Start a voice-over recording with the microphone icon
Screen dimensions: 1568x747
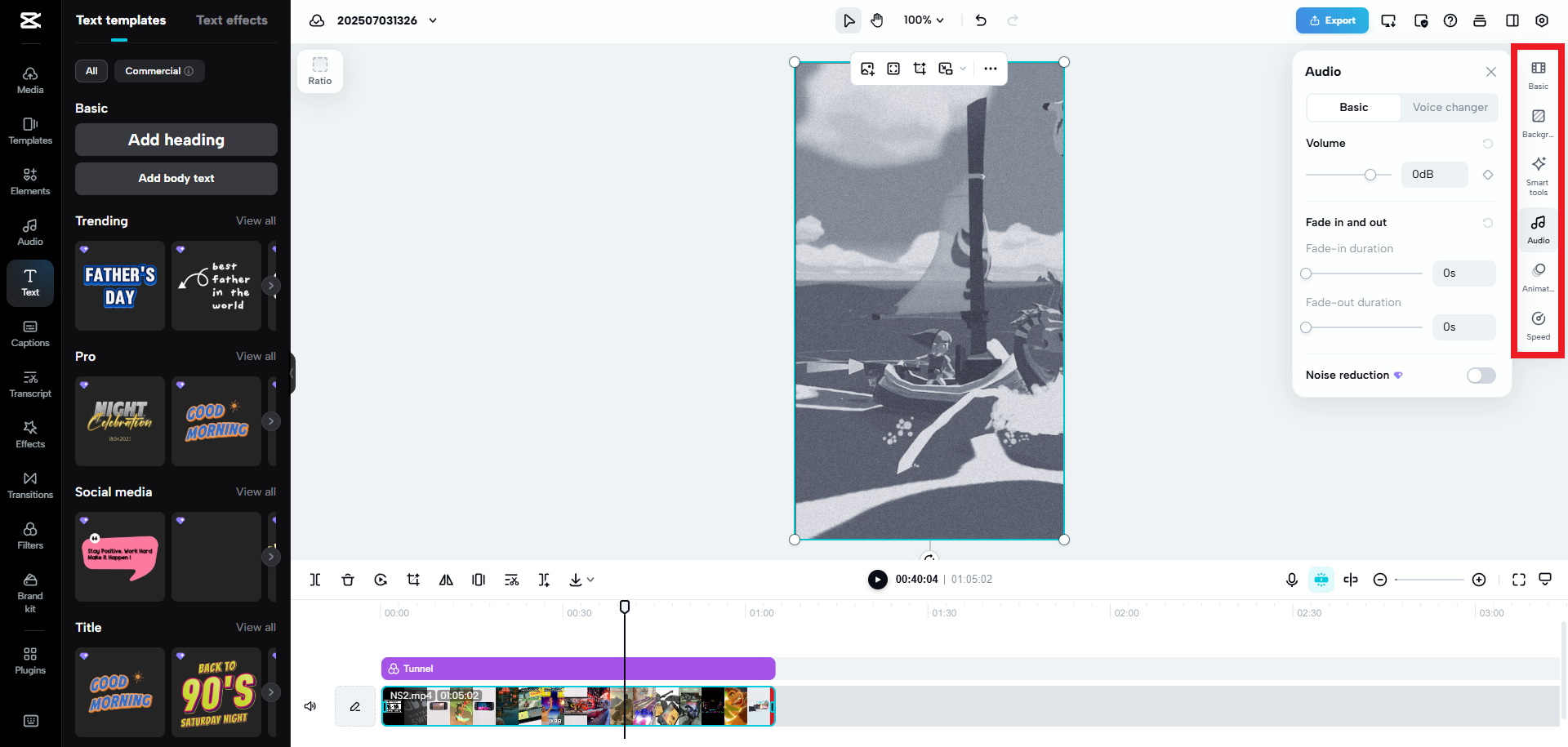click(x=1292, y=580)
